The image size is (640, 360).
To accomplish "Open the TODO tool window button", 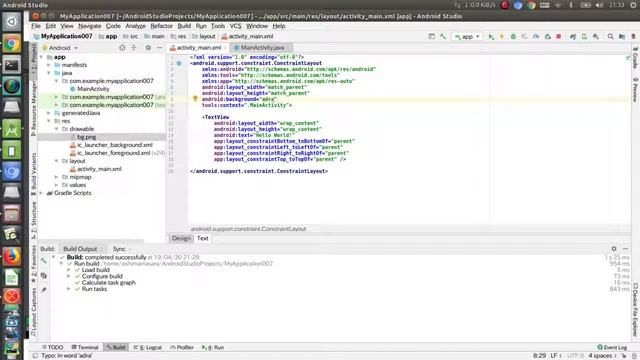I will [52, 347].
